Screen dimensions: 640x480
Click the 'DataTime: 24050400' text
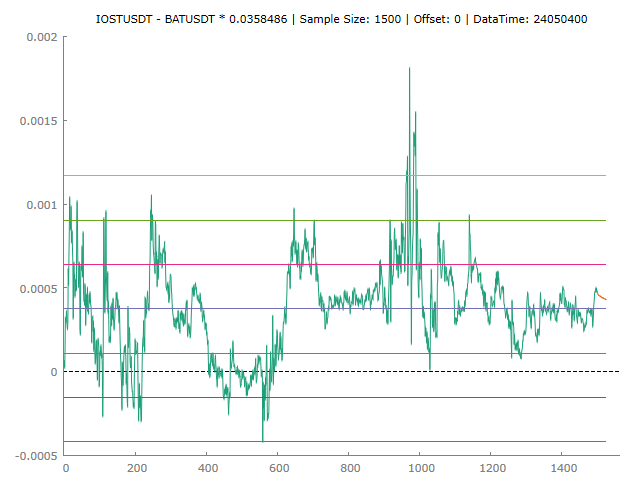pyautogui.click(x=530, y=19)
